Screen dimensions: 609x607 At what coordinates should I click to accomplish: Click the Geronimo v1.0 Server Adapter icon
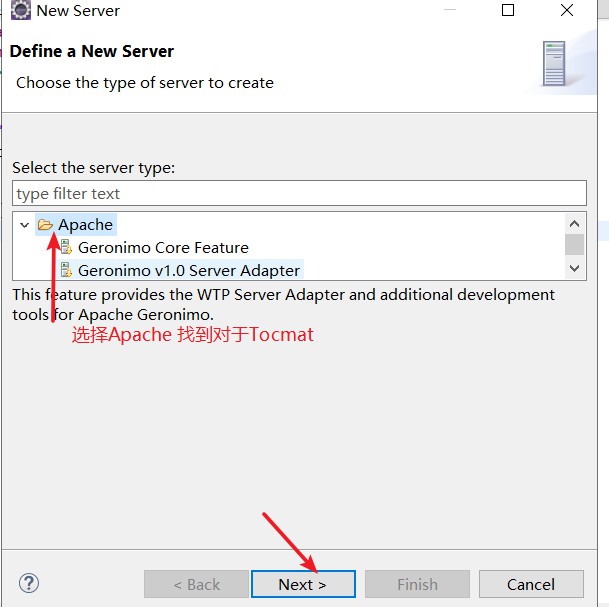click(x=66, y=270)
